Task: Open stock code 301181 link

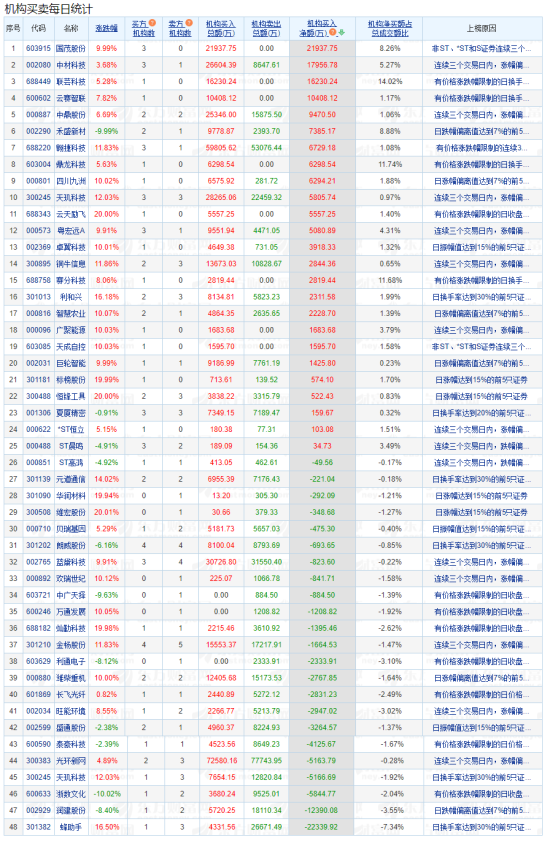Action: tap(38, 380)
